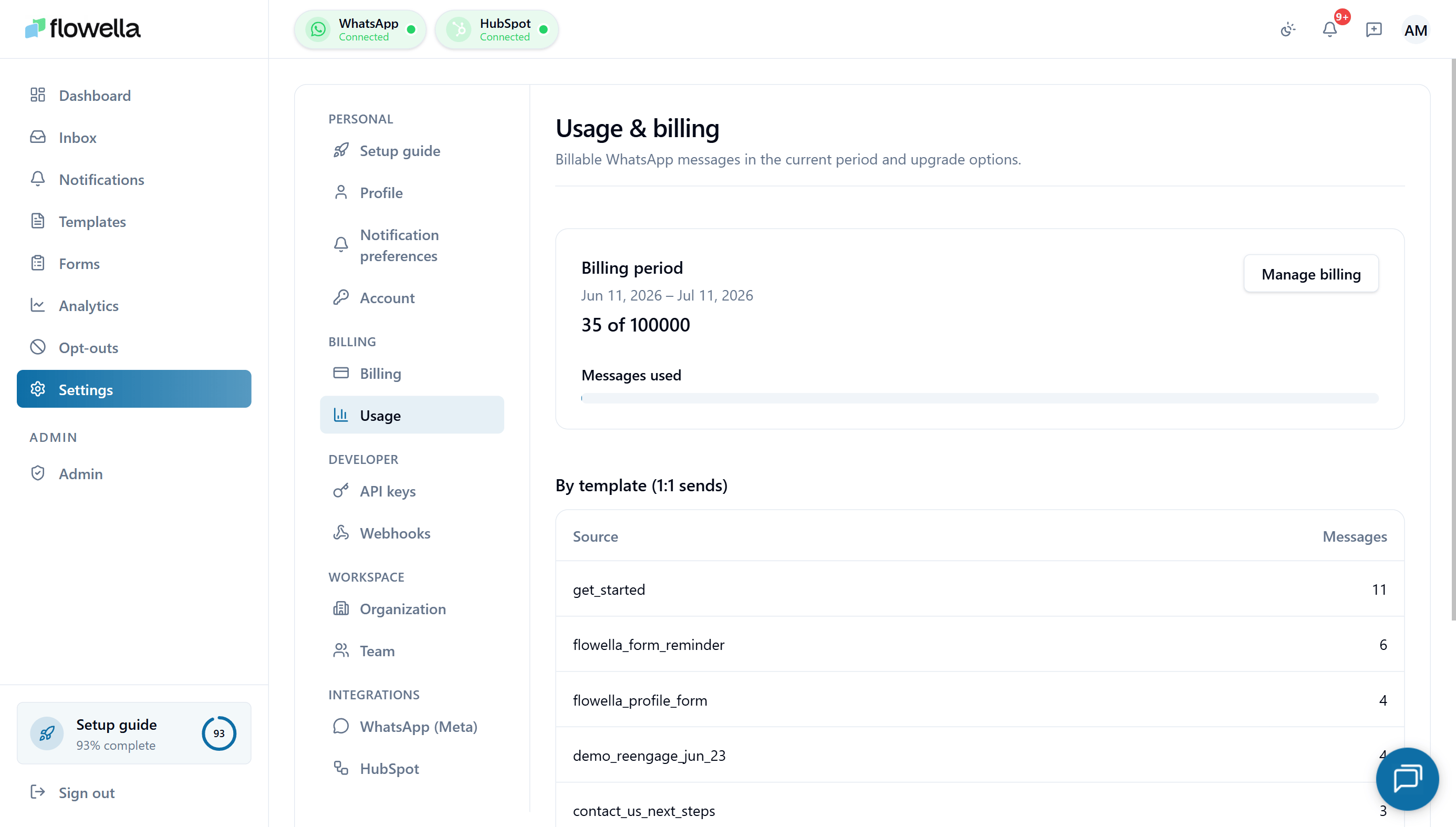Open the Team settings
This screenshot has height=827, width=1456.
click(412, 650)
